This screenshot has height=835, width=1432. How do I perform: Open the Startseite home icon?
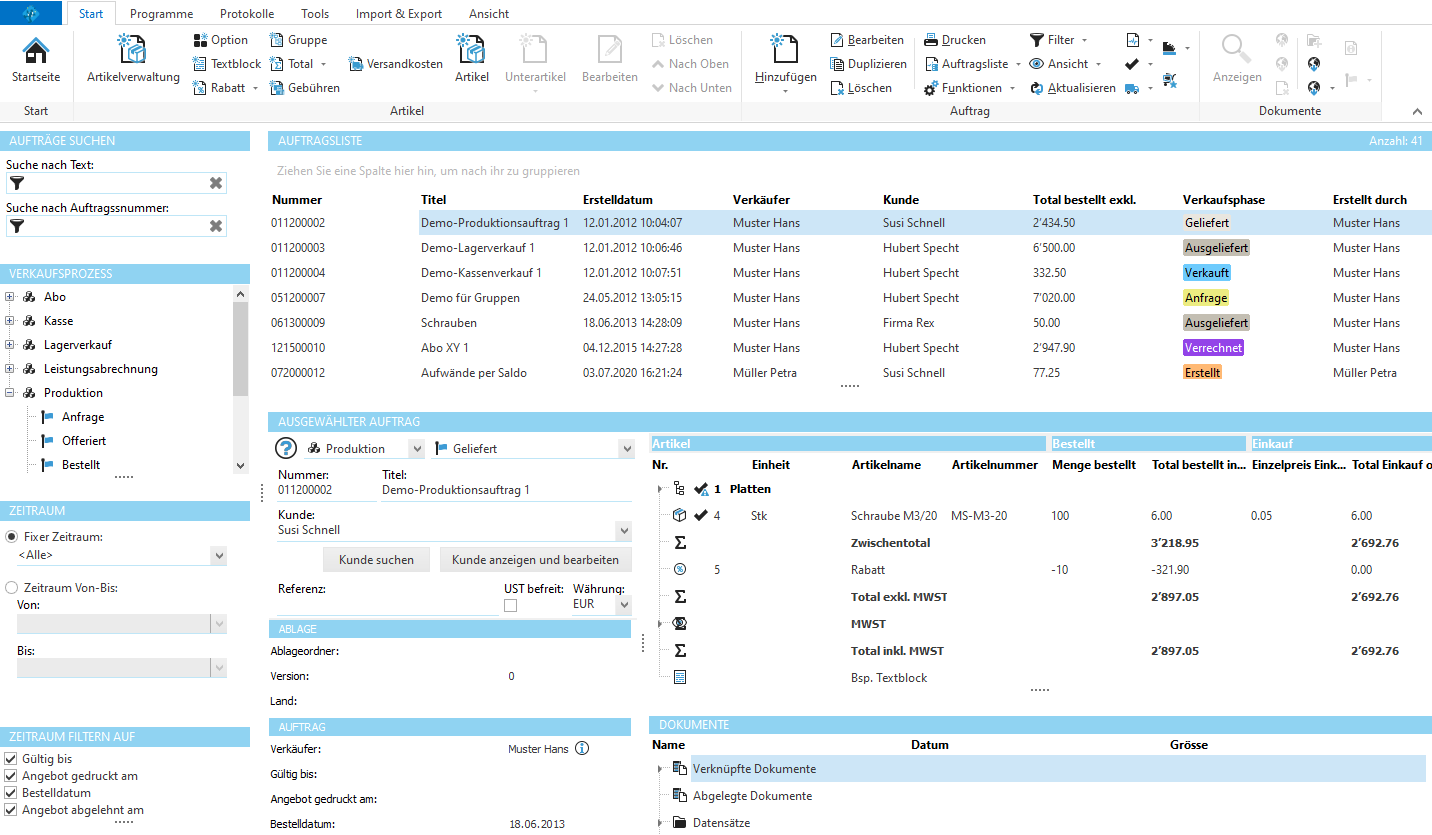pos(35,52)
